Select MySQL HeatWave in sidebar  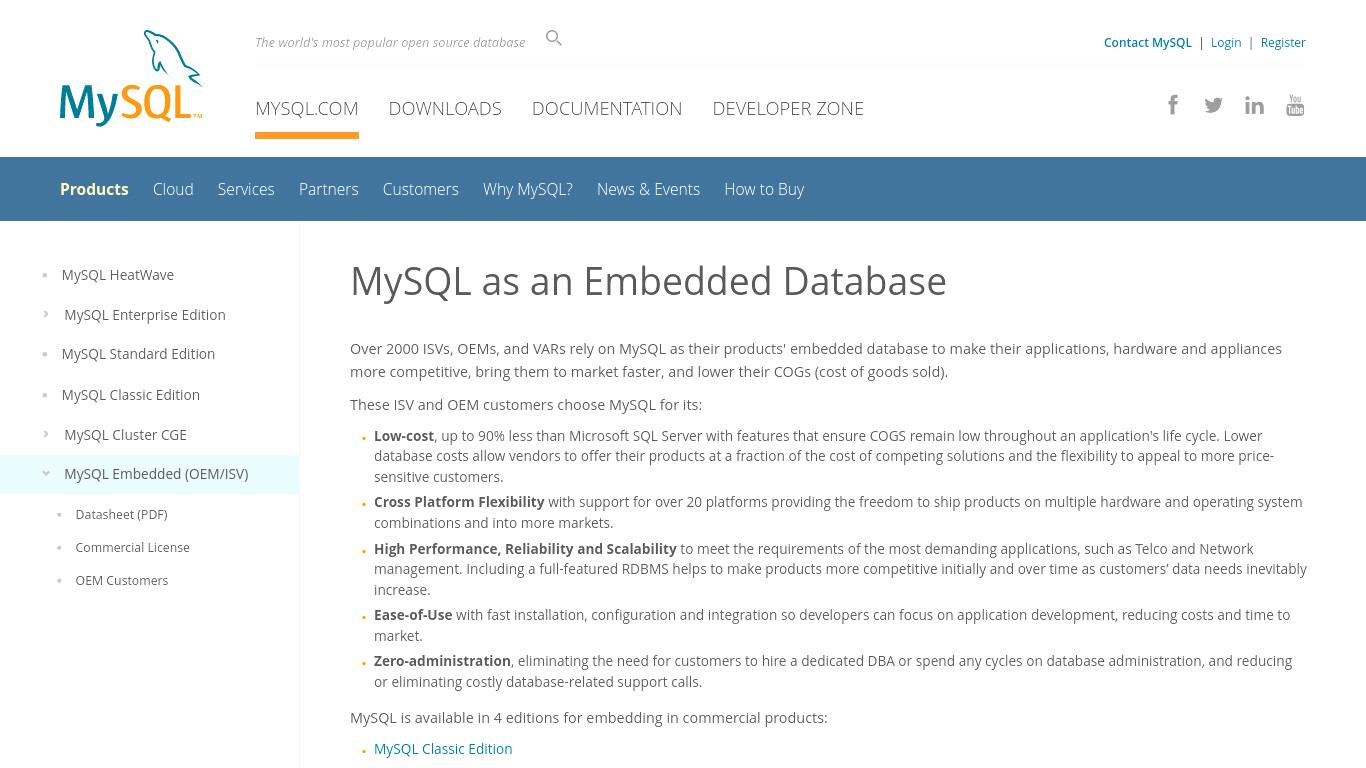117,274
